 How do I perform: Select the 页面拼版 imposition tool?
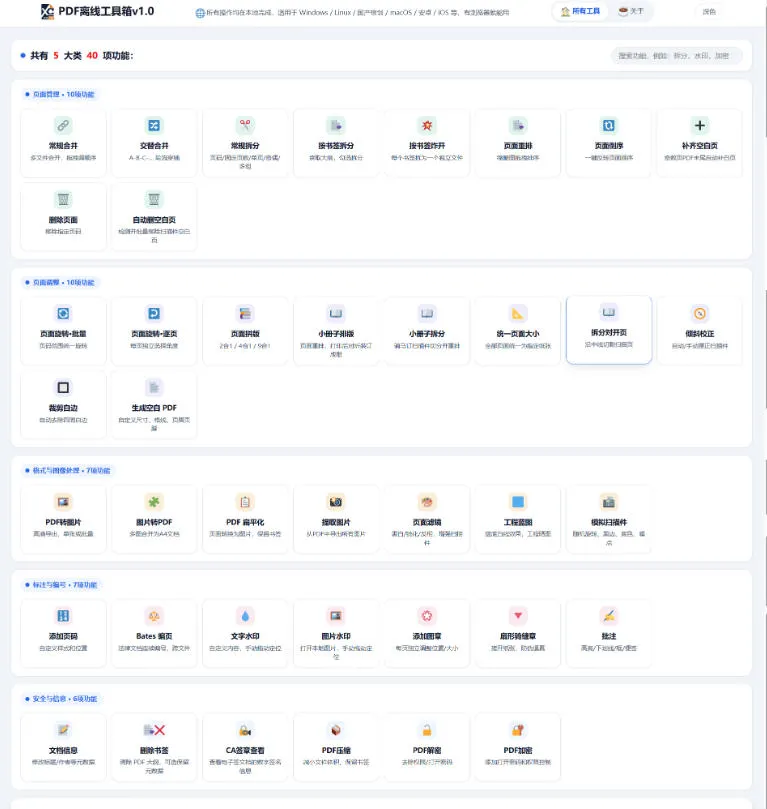click(245, 331)
